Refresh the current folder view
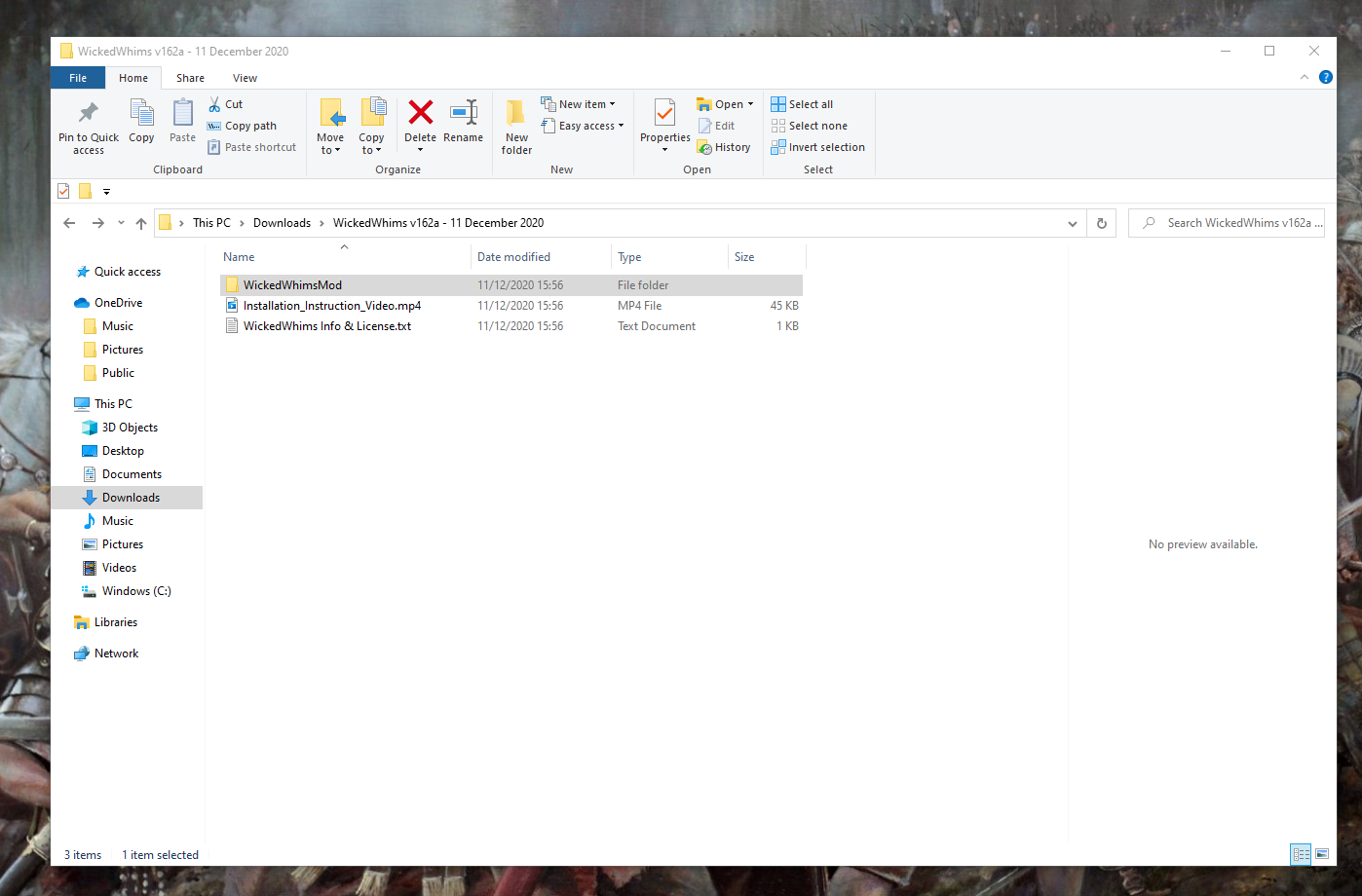The image size is (1362, 896). click(1101, 222)
